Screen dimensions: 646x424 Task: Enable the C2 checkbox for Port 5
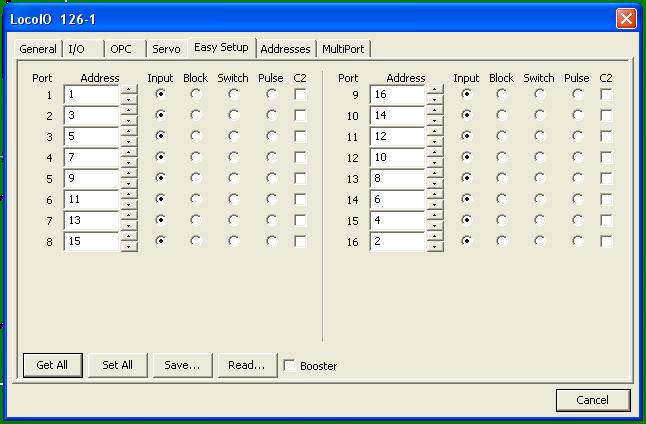pyautogui.click(x=301, y=178)
